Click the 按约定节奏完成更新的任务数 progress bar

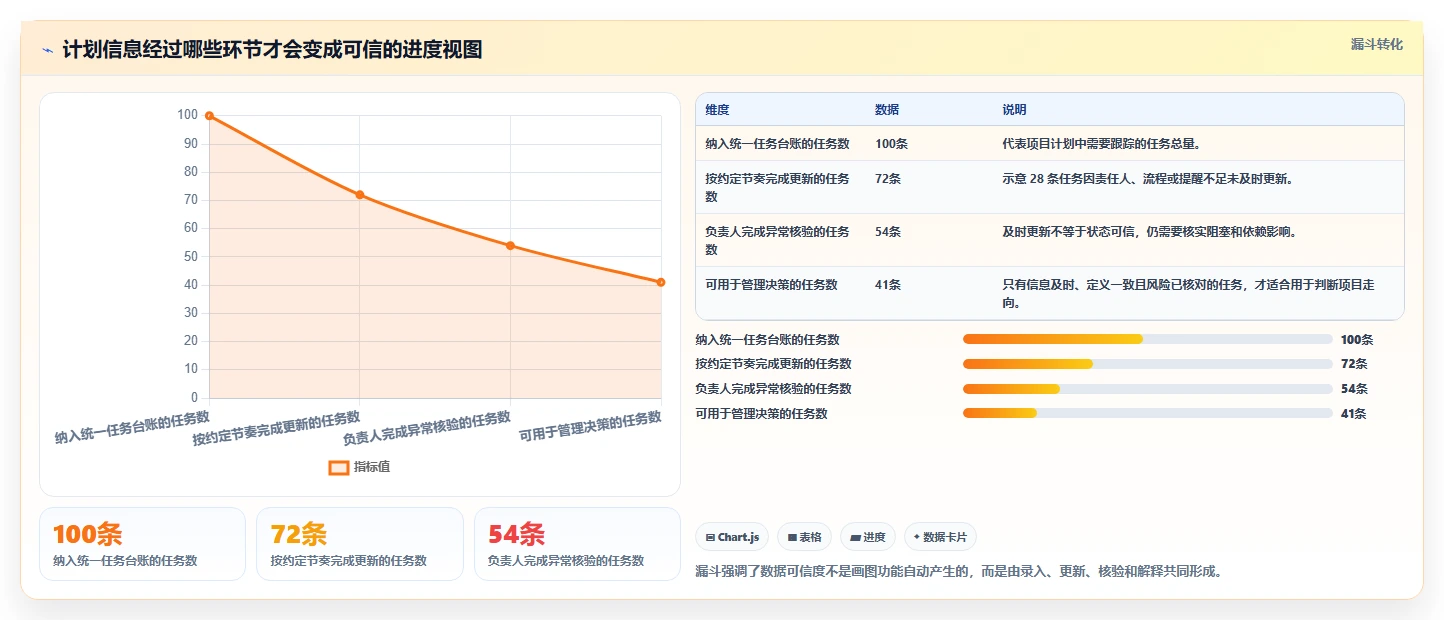(1148, 364)
